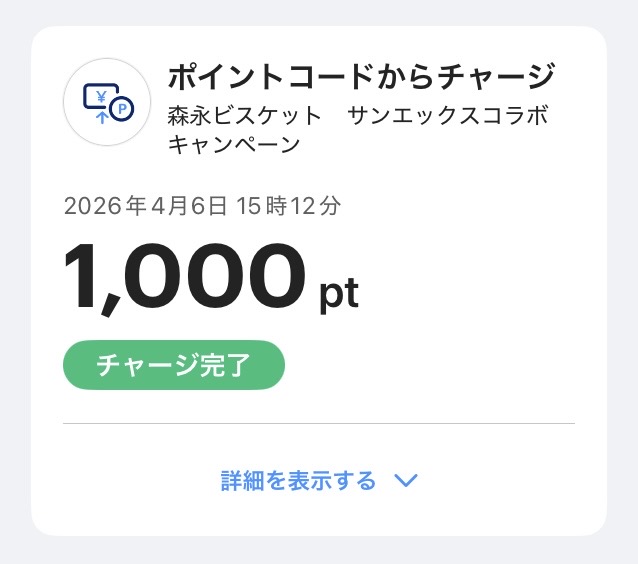Image resolution: width=638 pixels, height=564 pixels.
Task: Click the horizontal divider line
Action: pos(318,424)
